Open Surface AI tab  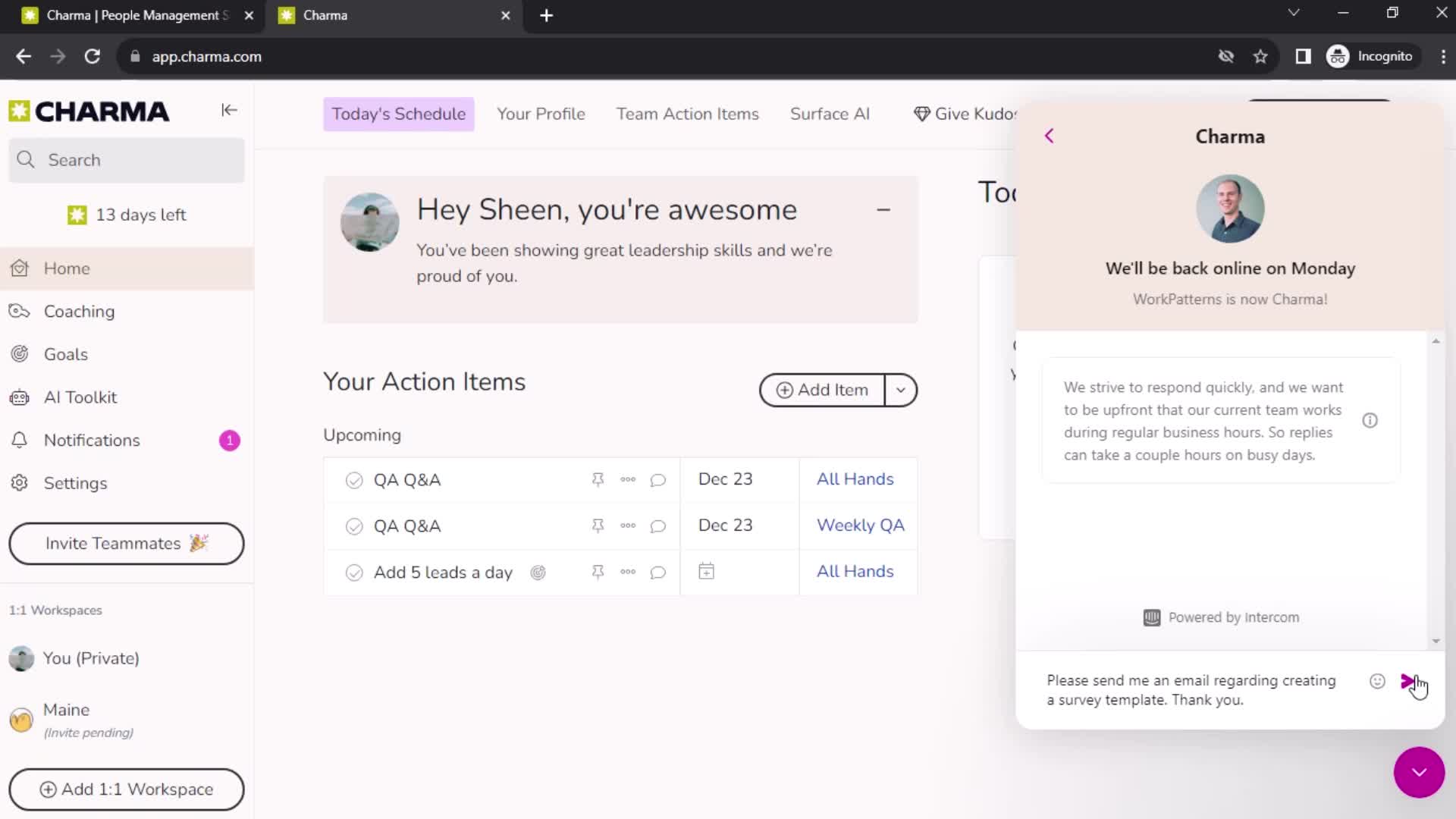click(830, 114)
